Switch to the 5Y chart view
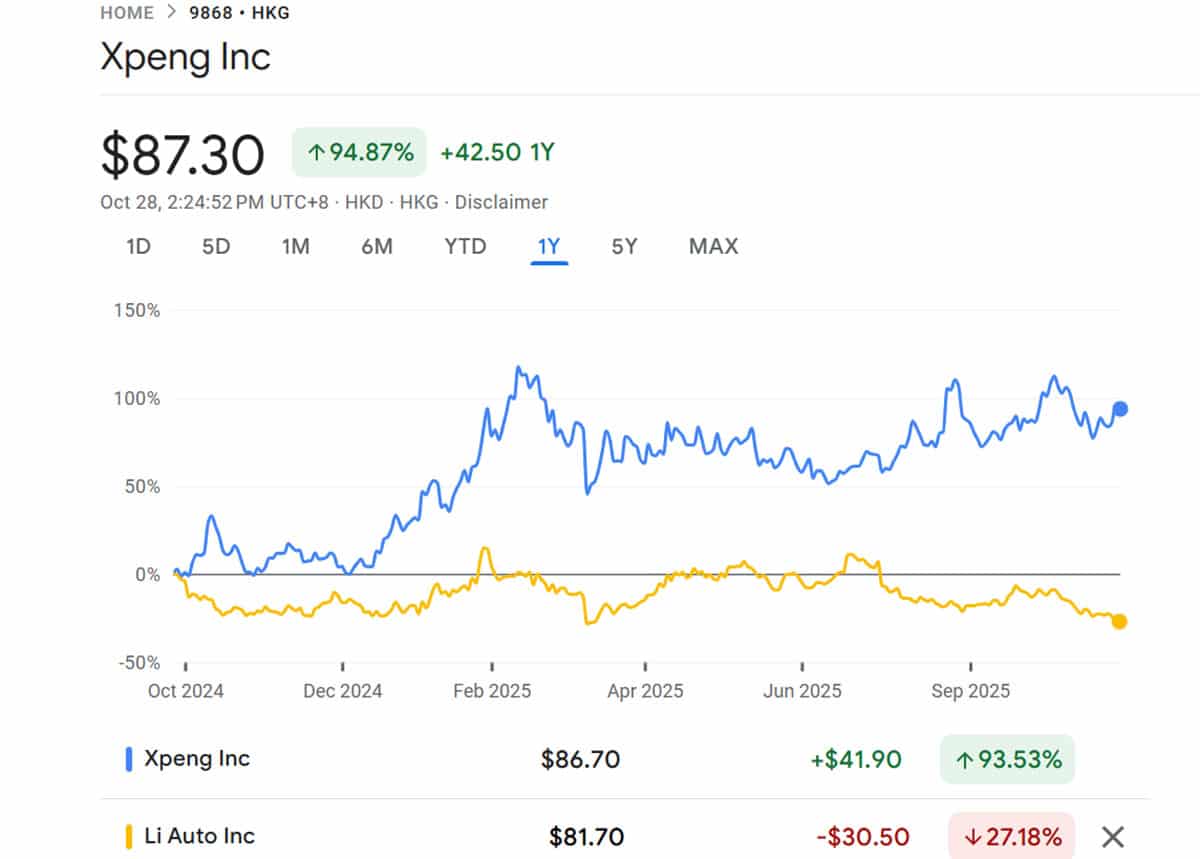Viewport: 1200px width, 859px height. (x=623, y=246)
